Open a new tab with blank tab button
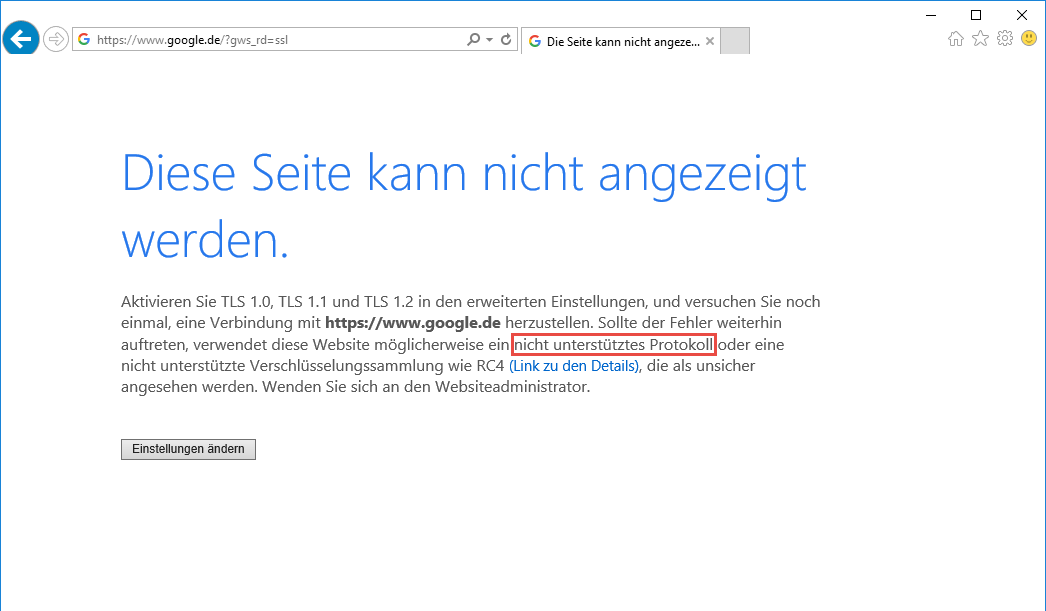Image resolution: width=1046 pixels, height=611 pixels. 735,41
